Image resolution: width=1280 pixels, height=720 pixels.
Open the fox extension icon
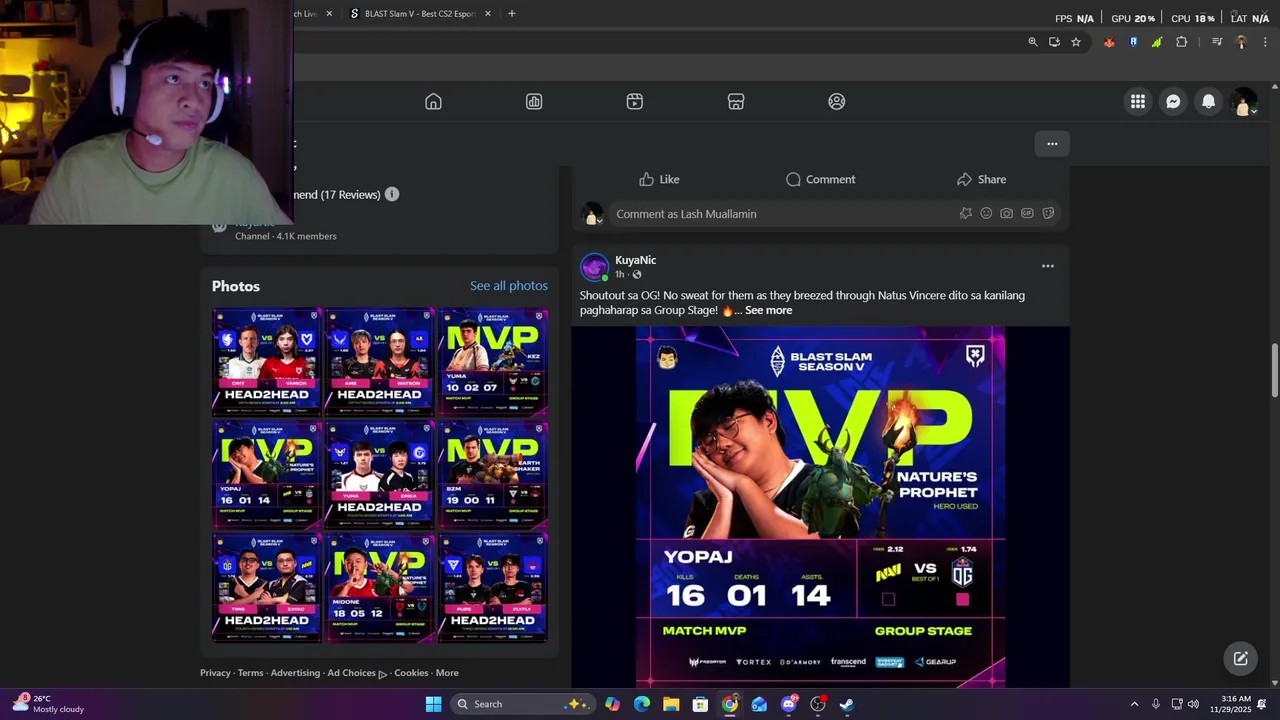click(1109, 42)
